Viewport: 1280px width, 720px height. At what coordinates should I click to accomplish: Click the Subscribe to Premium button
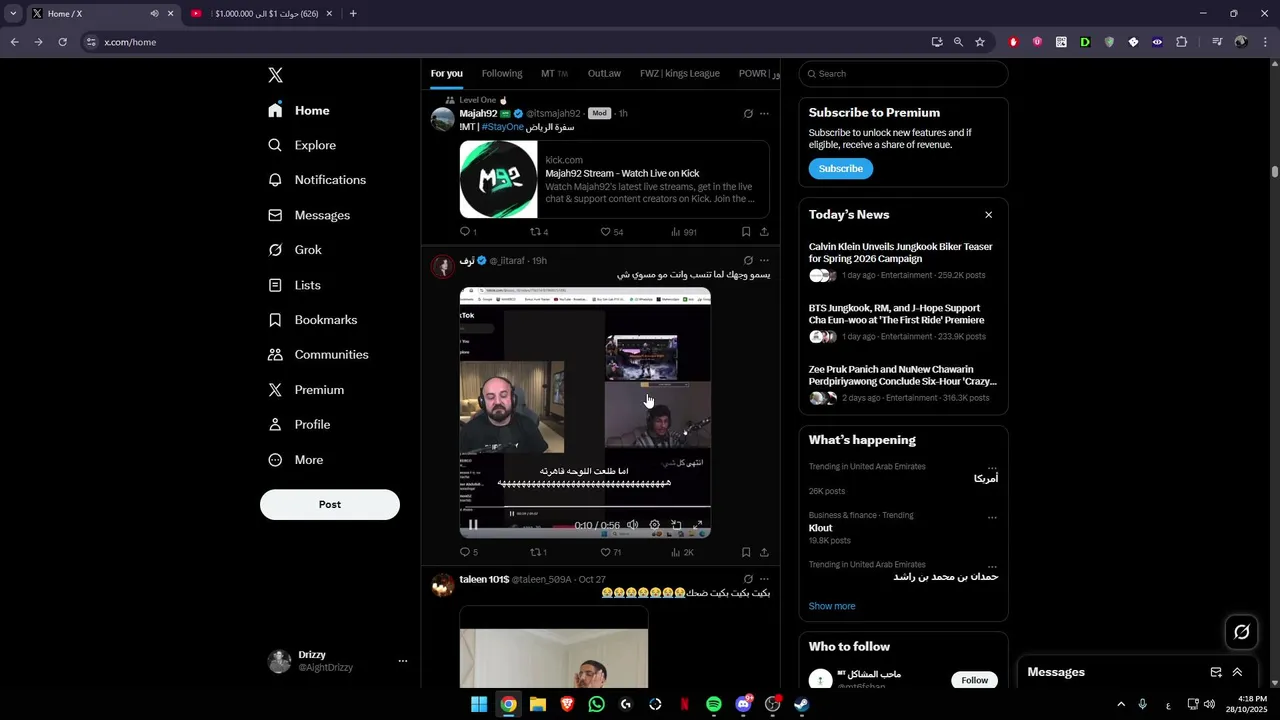point(841,169)
